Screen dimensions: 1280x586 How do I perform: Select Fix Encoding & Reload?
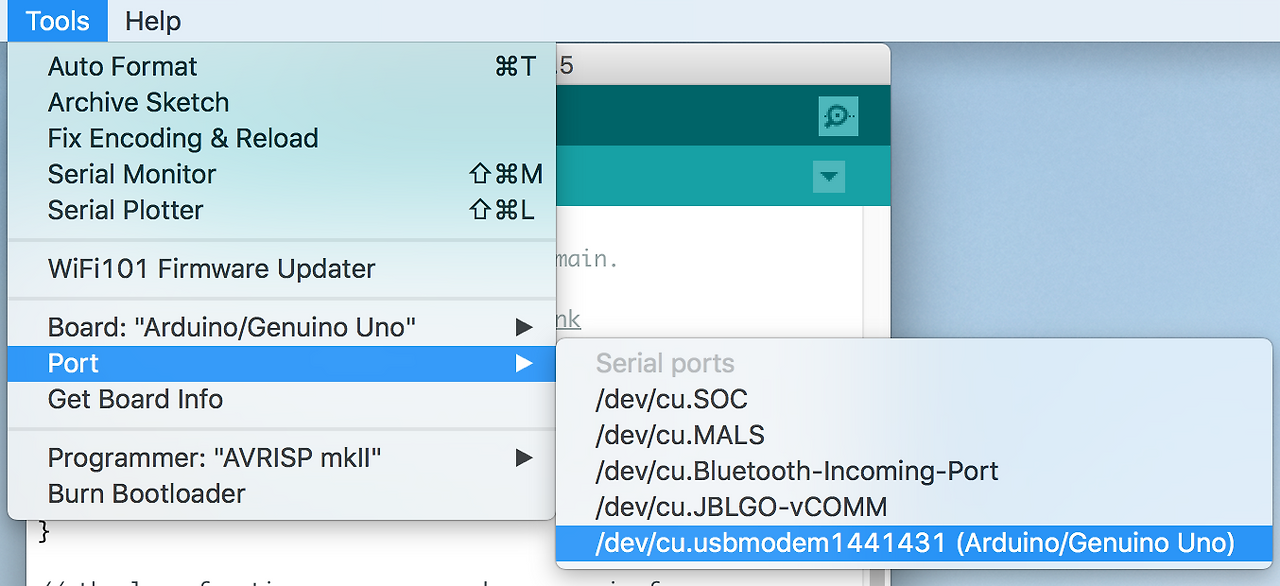pyautogui.click(x=182, y=138)
